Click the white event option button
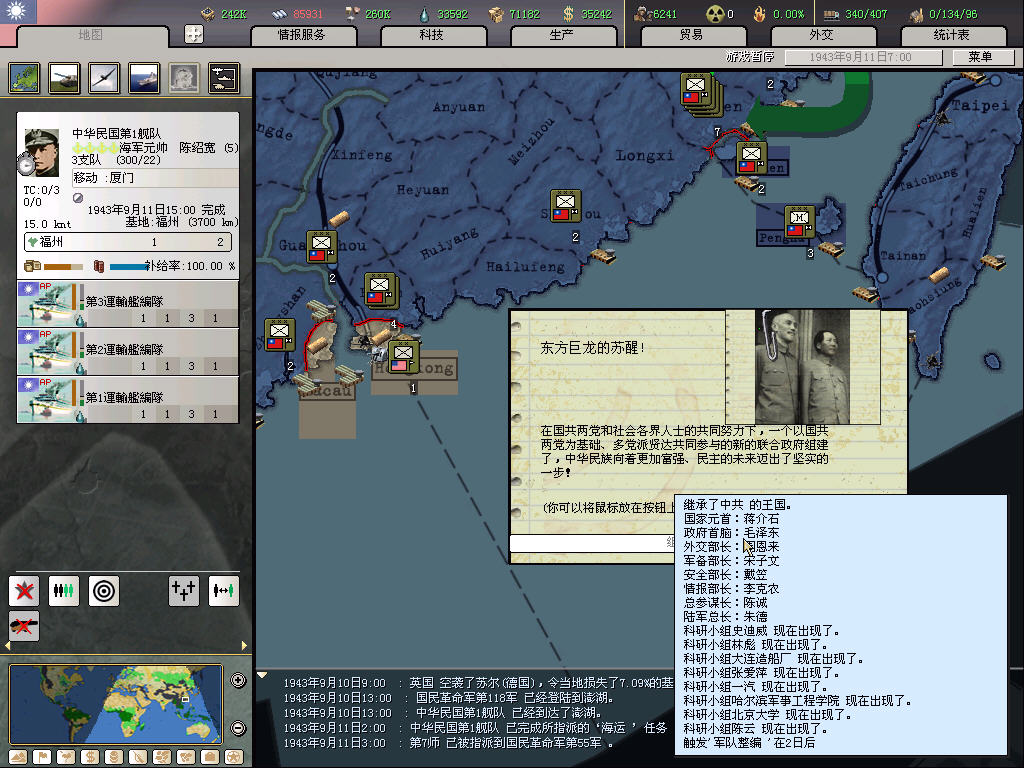Screen dimensions: 1024x768 point(592,543)
